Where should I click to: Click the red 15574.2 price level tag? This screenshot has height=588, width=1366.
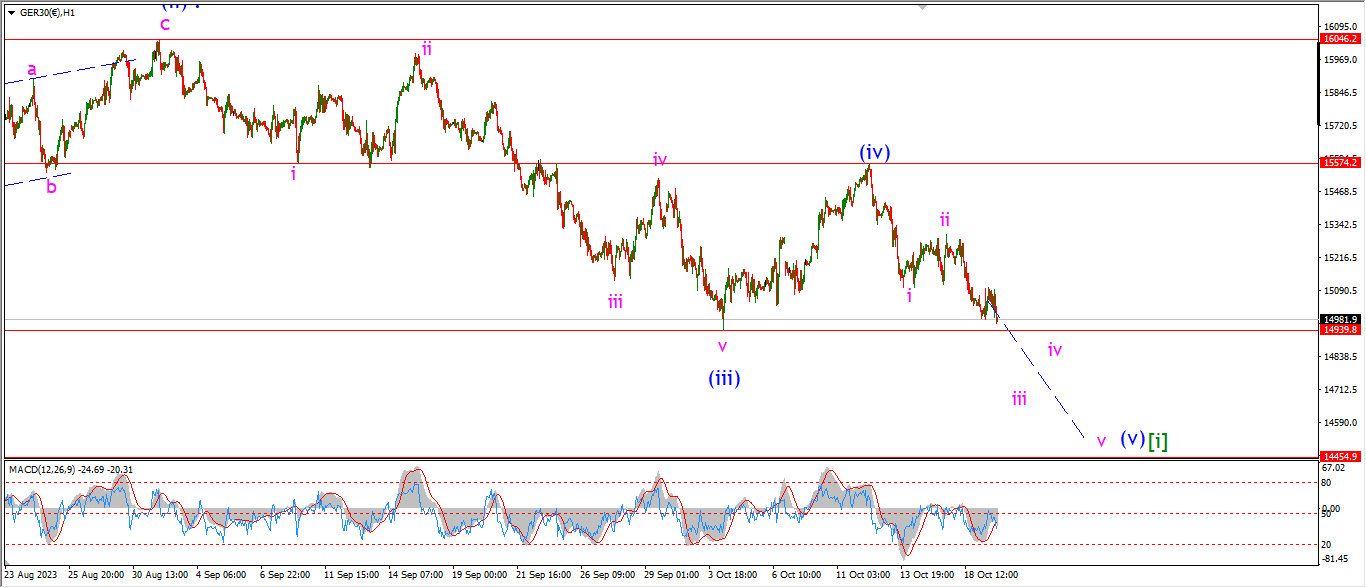[x=1338, y=162]
